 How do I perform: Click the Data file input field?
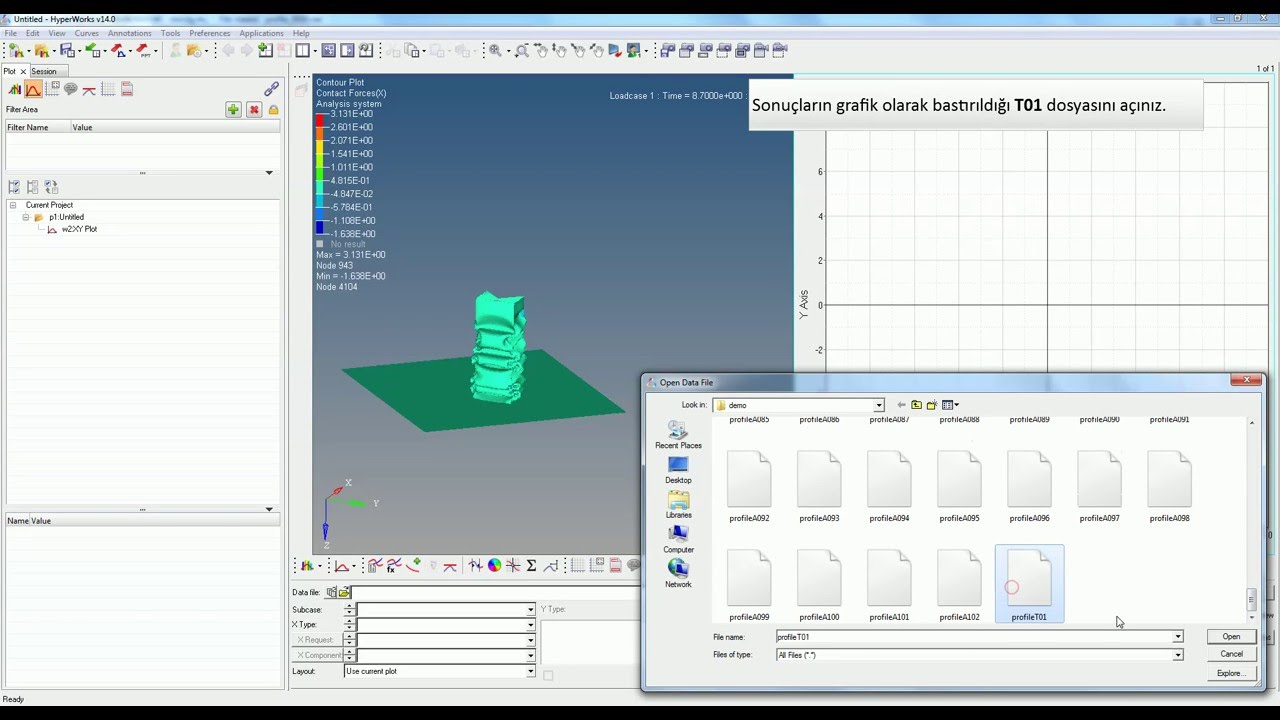[x=495, y=593]
